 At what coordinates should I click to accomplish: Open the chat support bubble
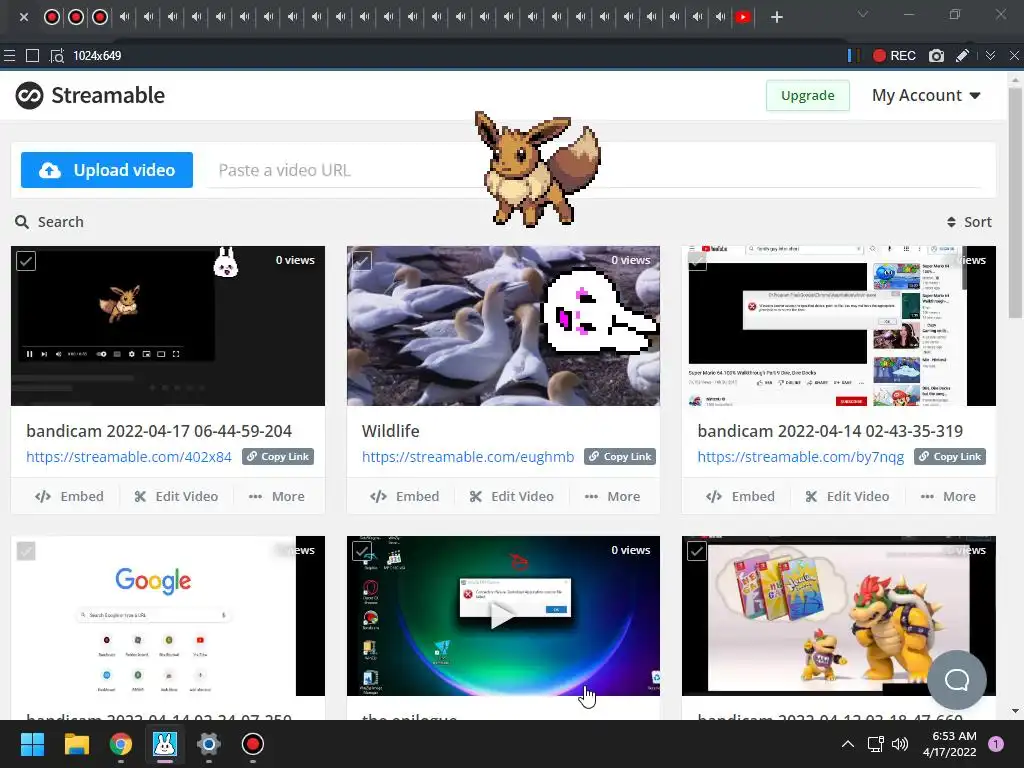coord(957,680)
